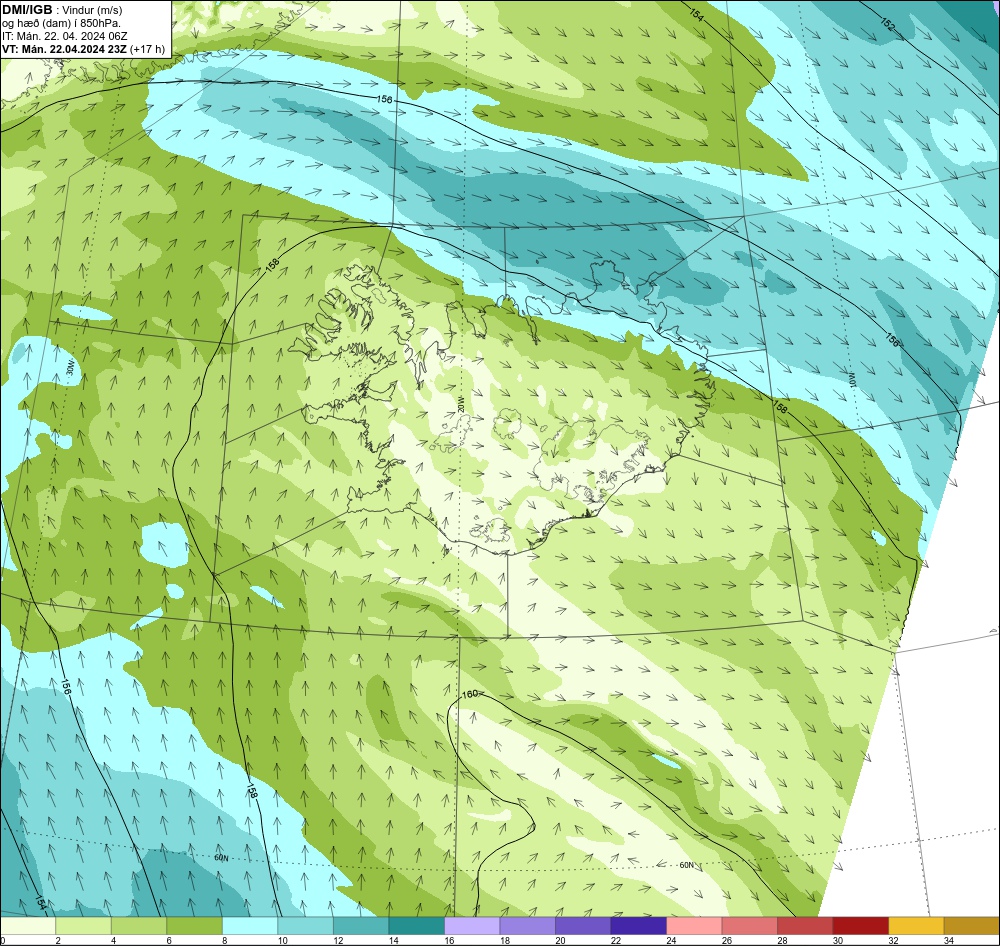The width and height of the screenshot is (1000, 946).
Task: Pick the 22–24 m/s dark indigo legend swatch
Action: tap(638, 926)
